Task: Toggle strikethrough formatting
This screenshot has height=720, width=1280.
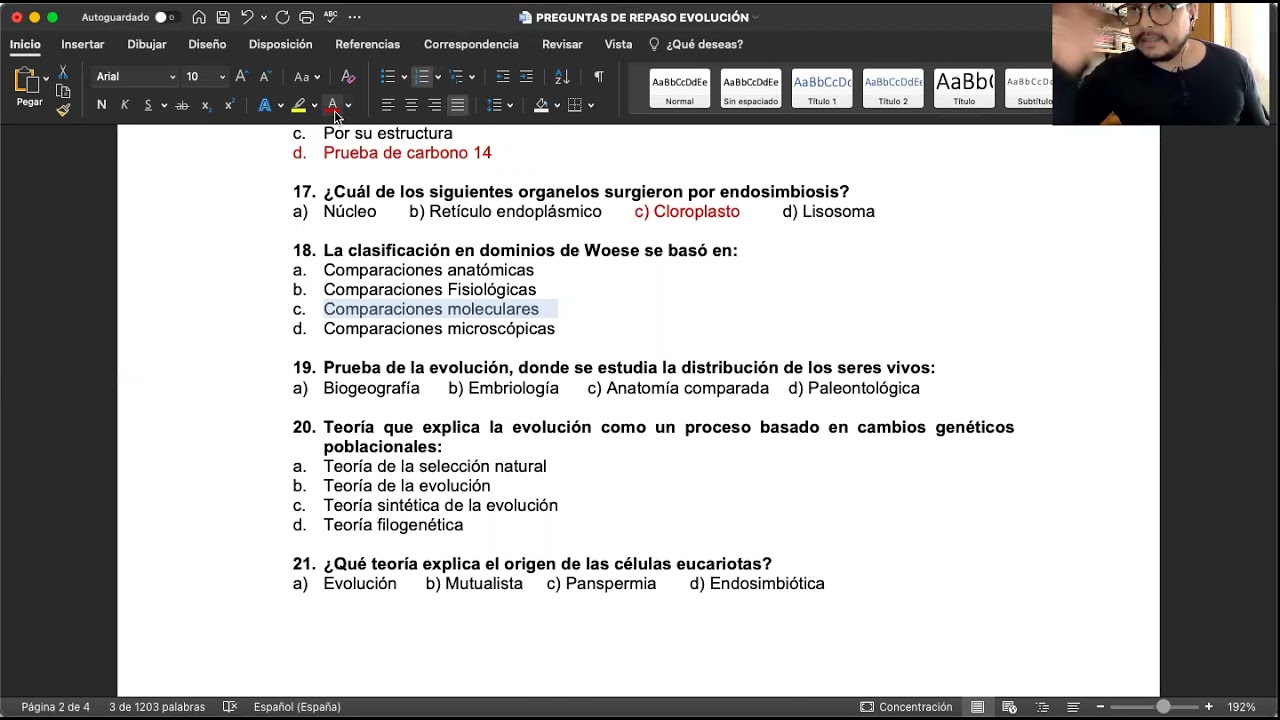Action: pos(182,105)
